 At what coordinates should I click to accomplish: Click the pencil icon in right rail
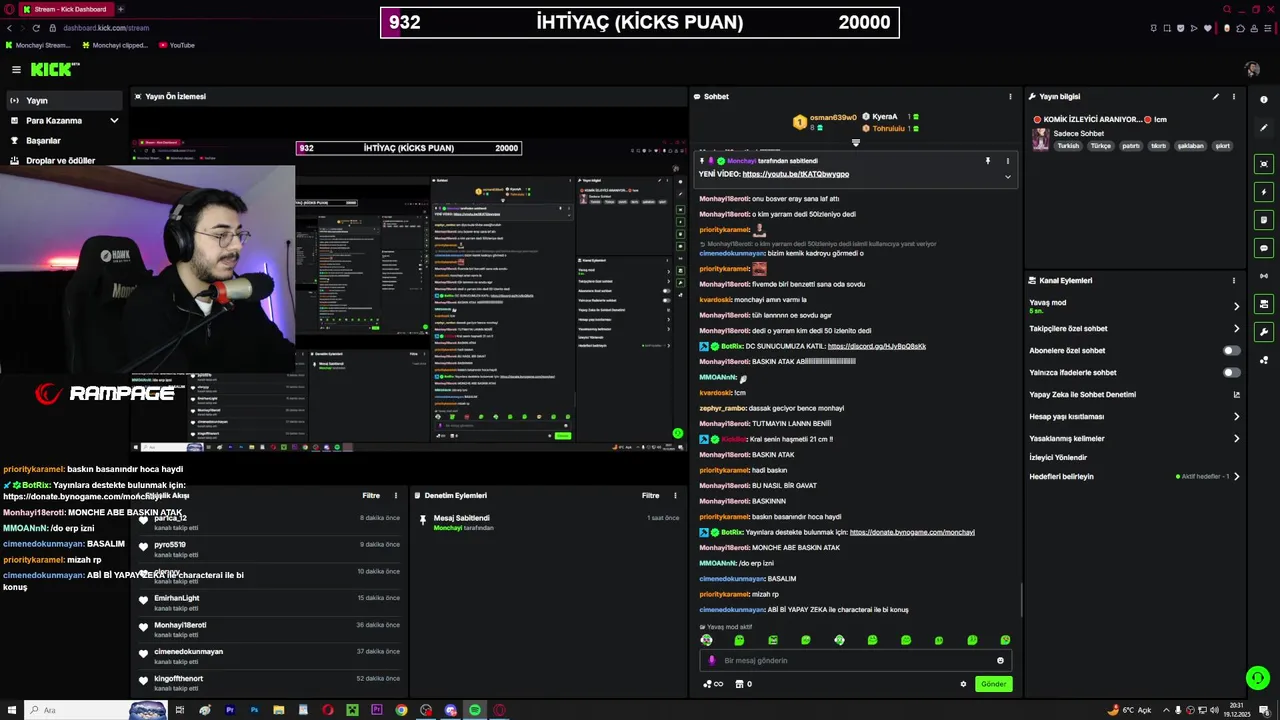(1264, 127)
